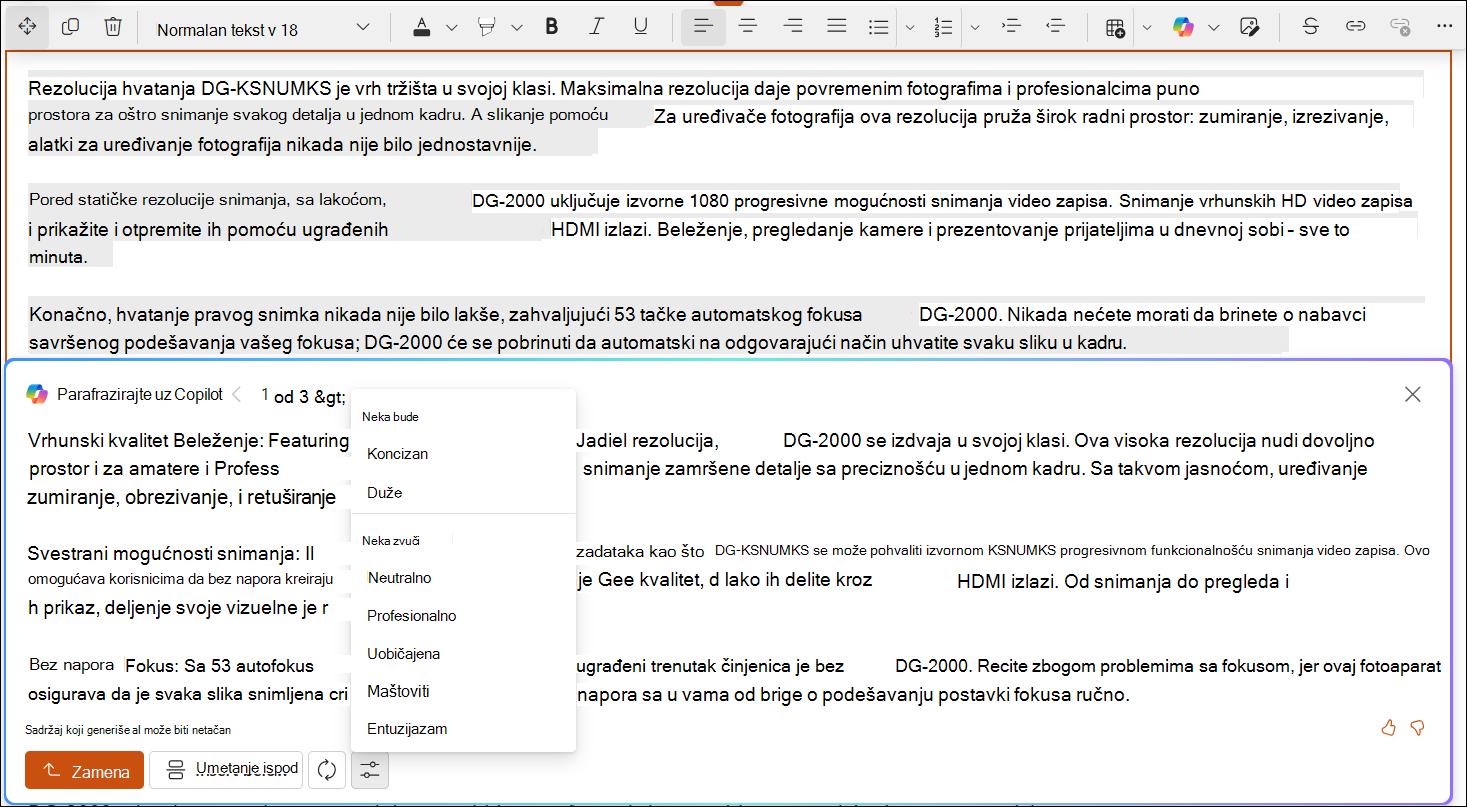Apply a bulleted list
Image resolution: width=1467 pixels, height=807 pixels.
[x=879, y=27]
